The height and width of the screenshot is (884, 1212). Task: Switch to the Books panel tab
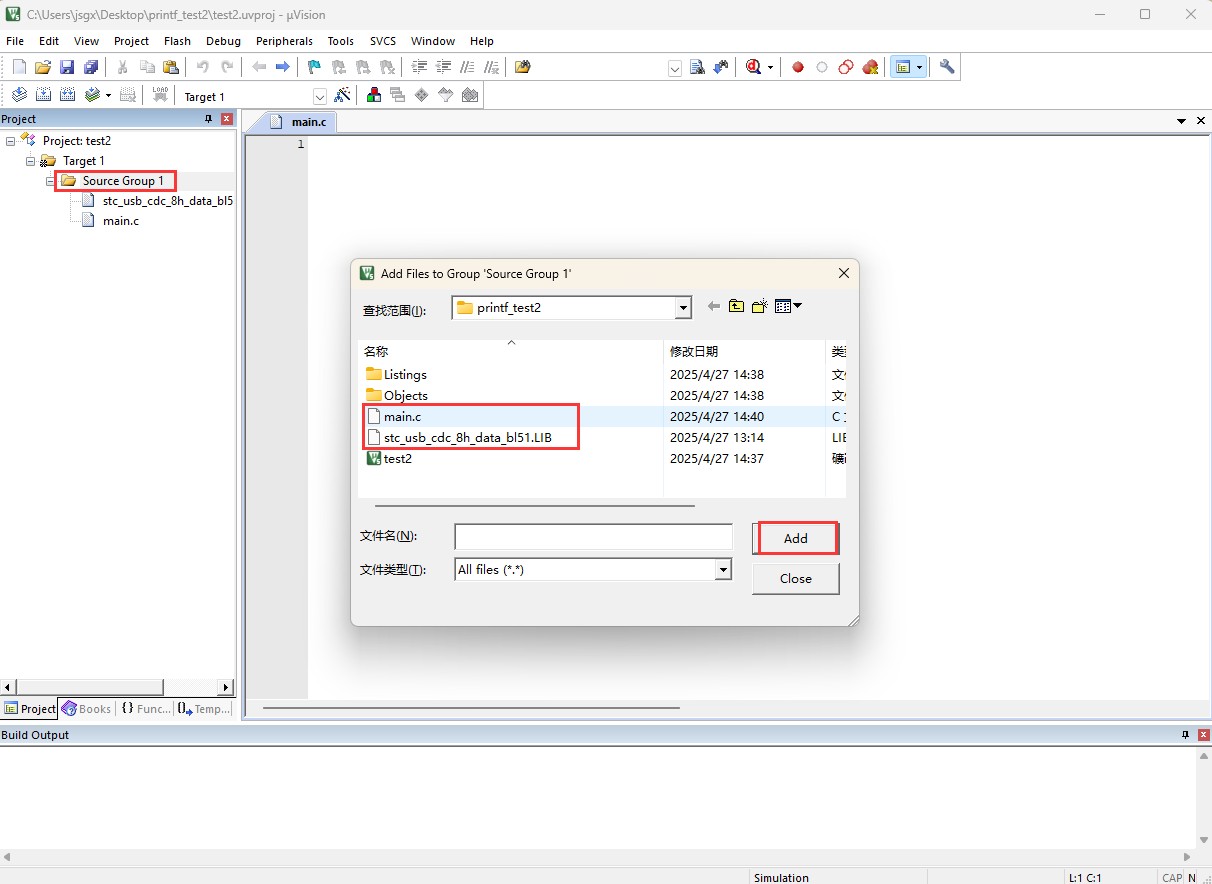pos(86,709)
